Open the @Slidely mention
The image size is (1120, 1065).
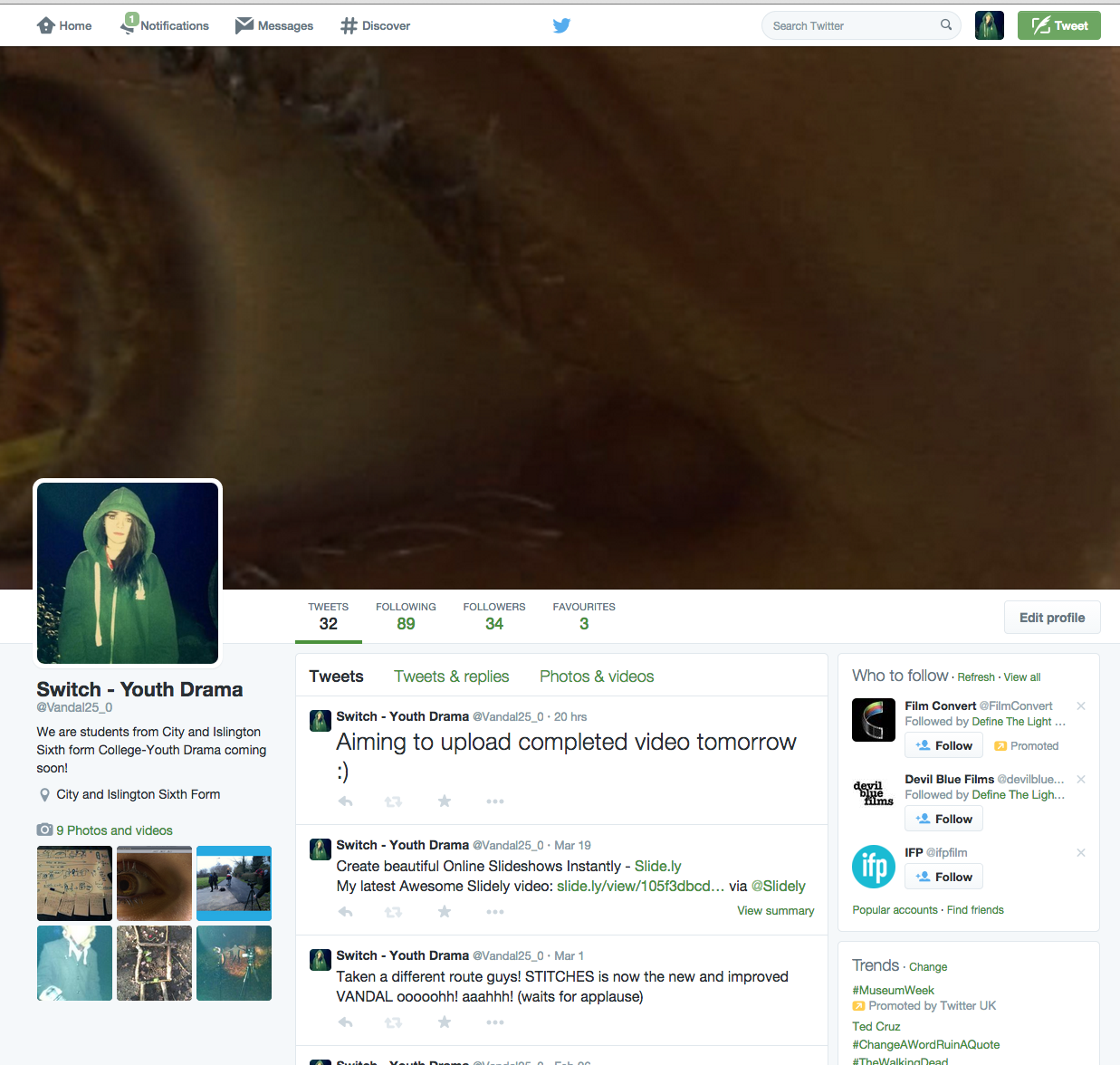pos(778,887)
